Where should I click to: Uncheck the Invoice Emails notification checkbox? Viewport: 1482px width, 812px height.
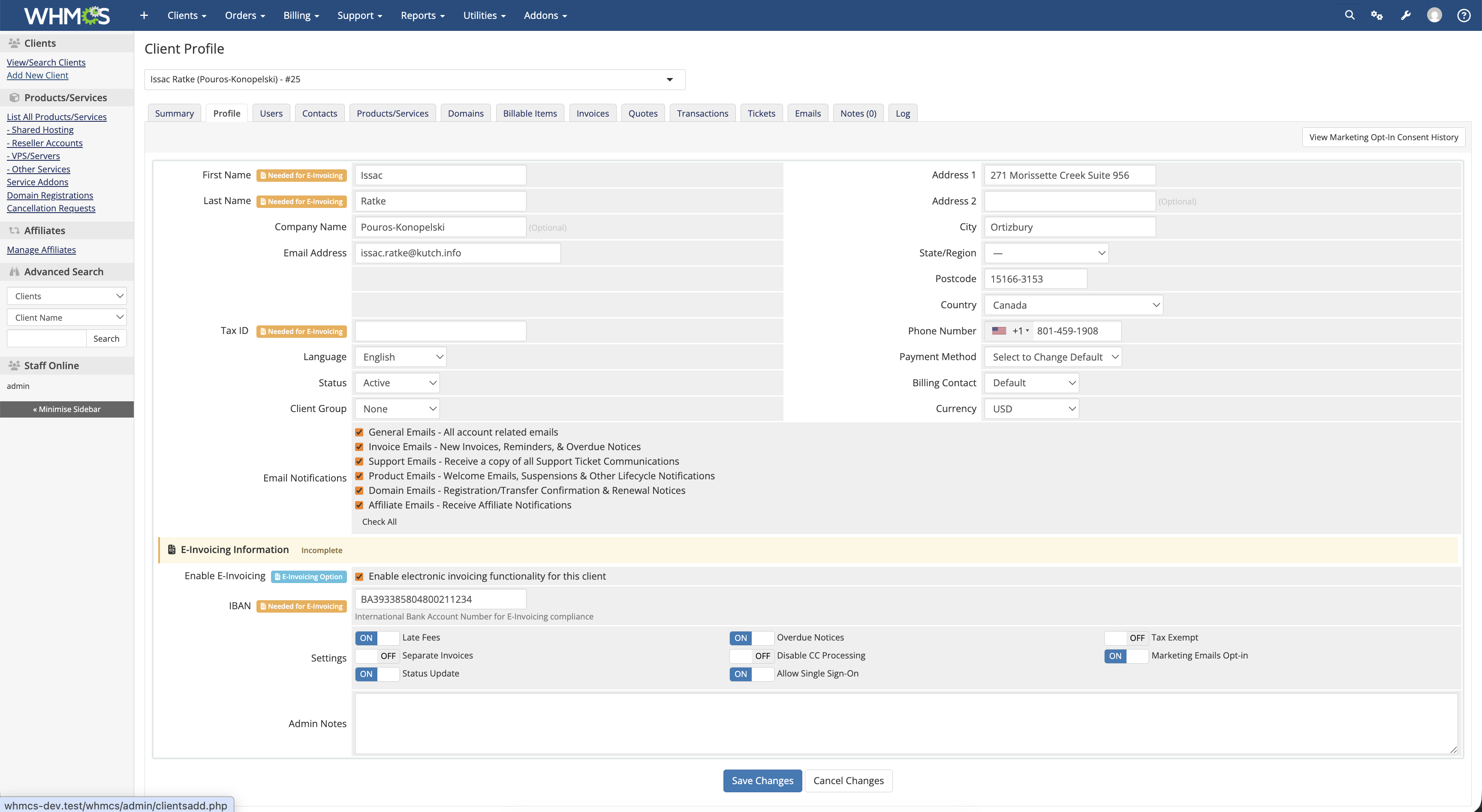pyautogui.click(x=359, y=447)
